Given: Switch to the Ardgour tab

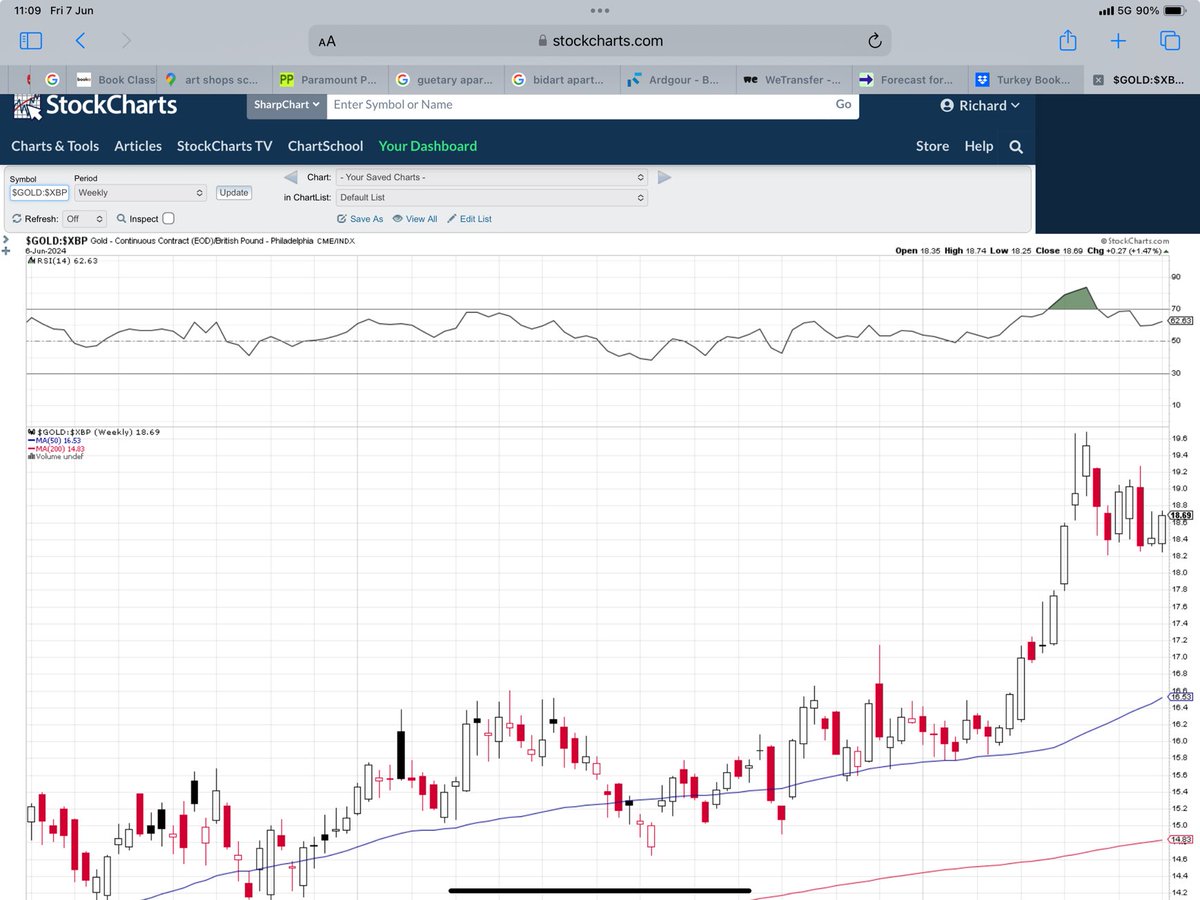Looking at the screenshot, I should coord(677,80).
